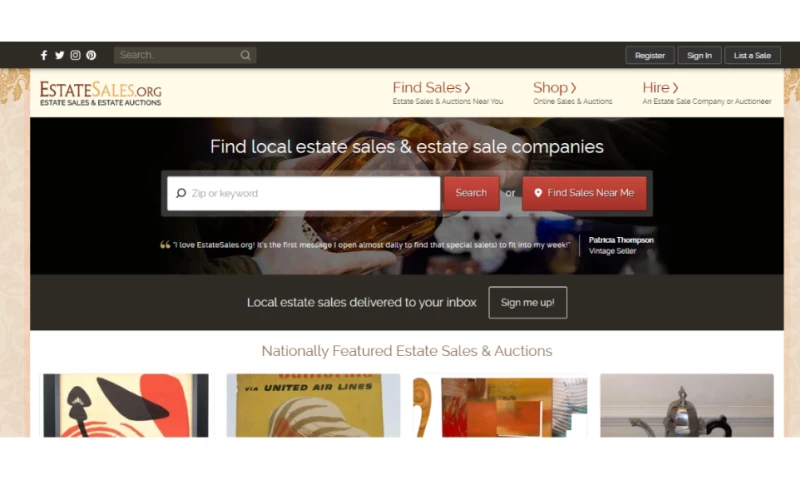Open the Facebook social icon
The image size is (800, 480).
[44, 55]
